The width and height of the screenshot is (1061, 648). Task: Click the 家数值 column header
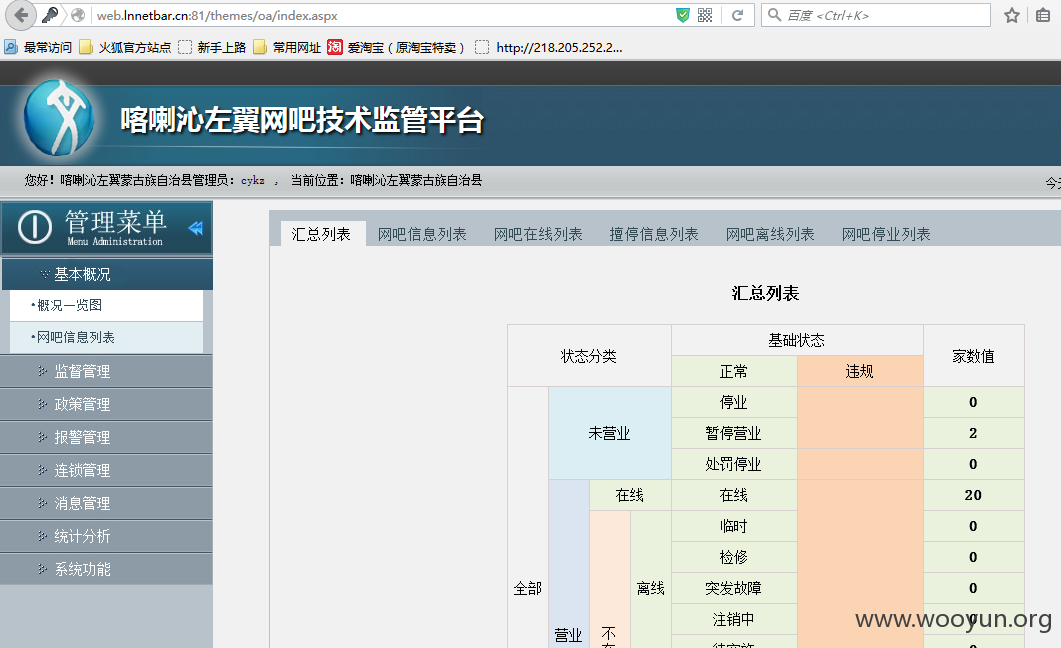click(973, 356)
